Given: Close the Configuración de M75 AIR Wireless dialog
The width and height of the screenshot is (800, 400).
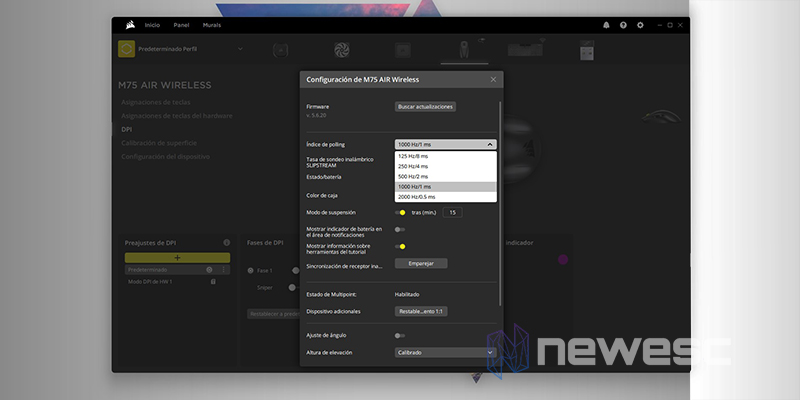Looking at the screenshot, I should (493, 80).
